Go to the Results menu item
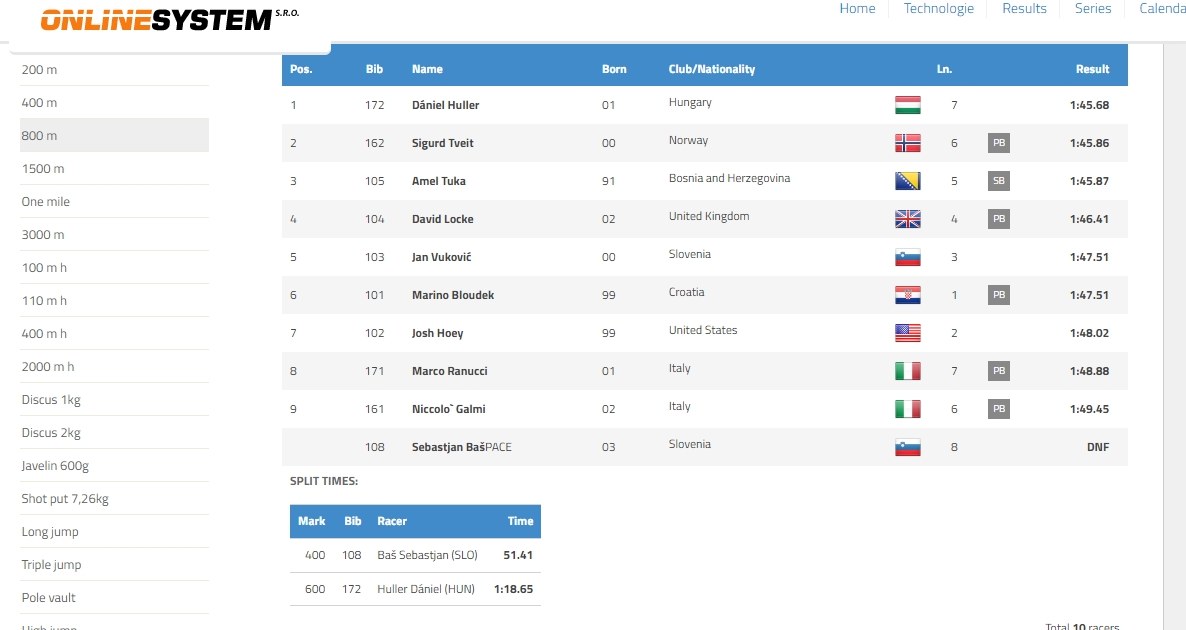Viewport: 1186px width, 630px height. (1024, 9)
